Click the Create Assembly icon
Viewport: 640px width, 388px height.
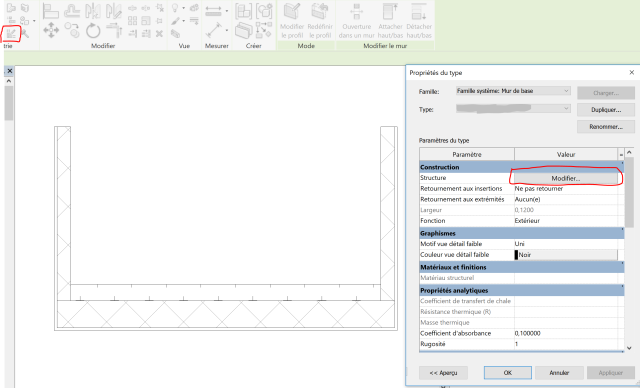(x=243, y=11)
